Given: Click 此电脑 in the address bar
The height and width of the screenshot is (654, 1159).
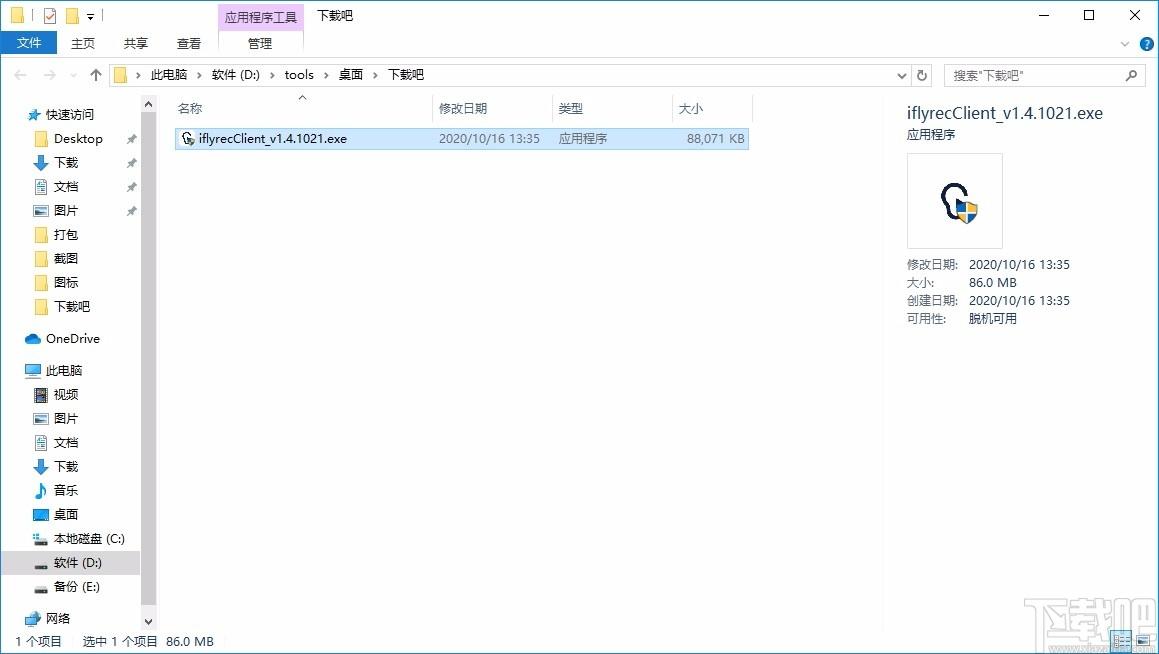Looking at the screenshot, I should [x=169, y=75].
